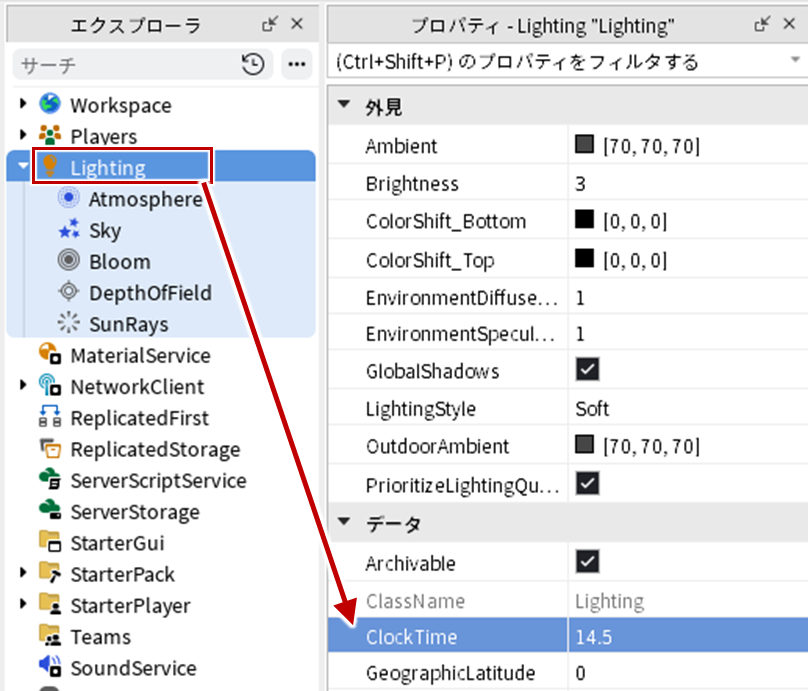
Task: Close the Properties panel
Action: (789, 24)
